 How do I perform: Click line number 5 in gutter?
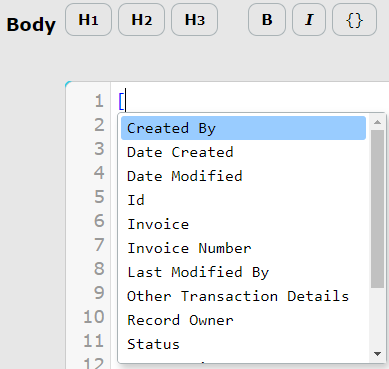pyautogui.click(x=99, y=197)
